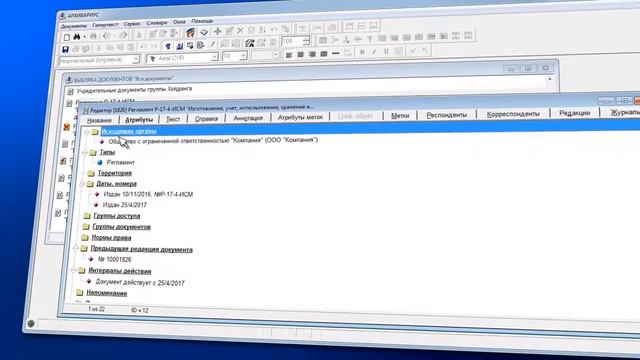Align text left in formatting toolbar
Image resolution: width=640 pixels, height=360 pixels.
(289, 55)
